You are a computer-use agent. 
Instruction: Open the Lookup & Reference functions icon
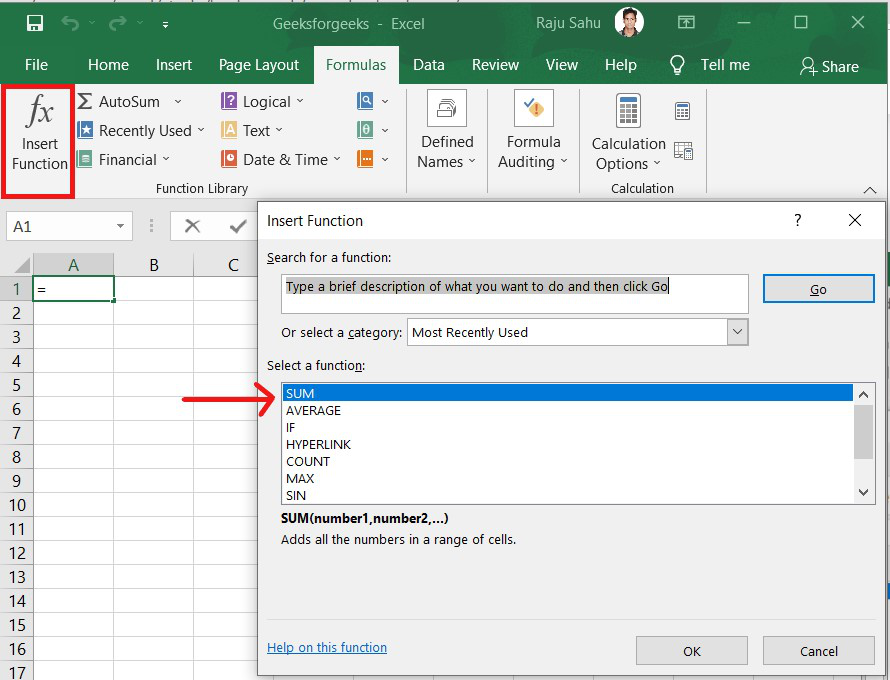[365, 101]
